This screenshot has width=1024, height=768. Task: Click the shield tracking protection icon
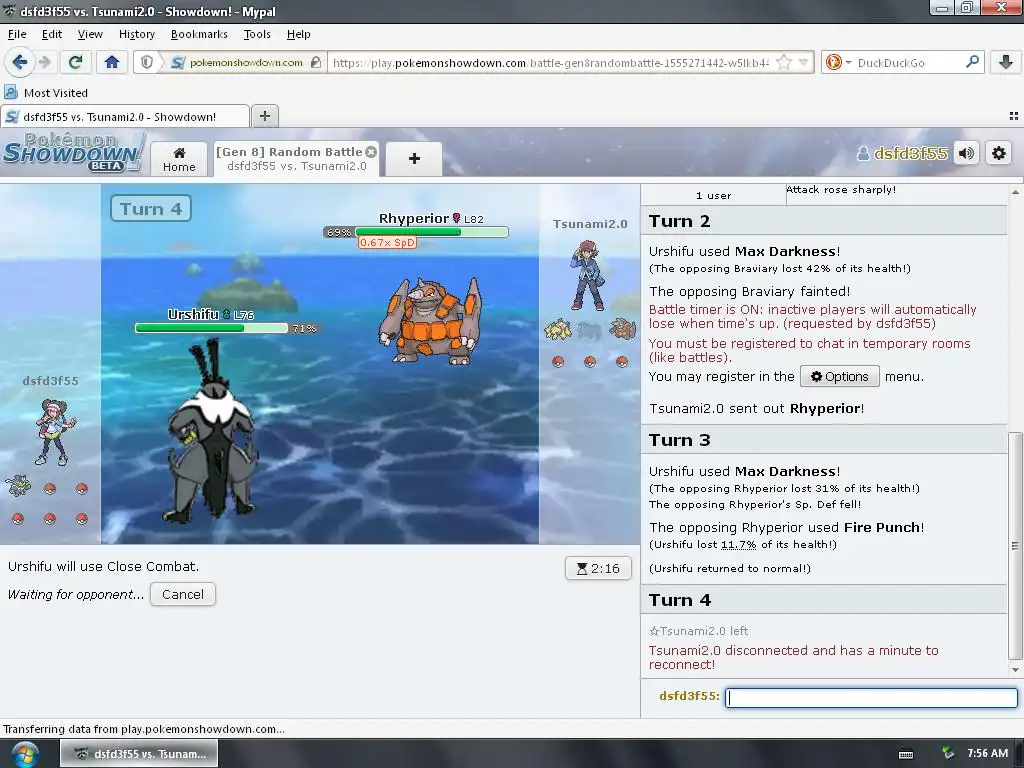148,62
